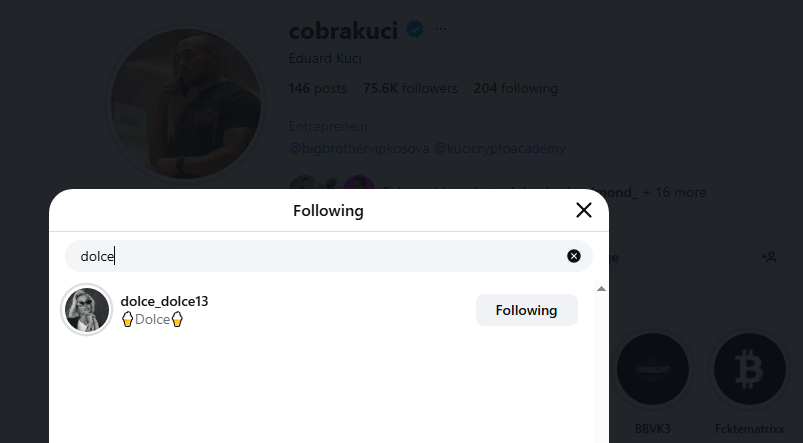This screenshot has height=443, width=803.
Task: Open the three-dot options menu beside cobrakuci
Action: 441,30
